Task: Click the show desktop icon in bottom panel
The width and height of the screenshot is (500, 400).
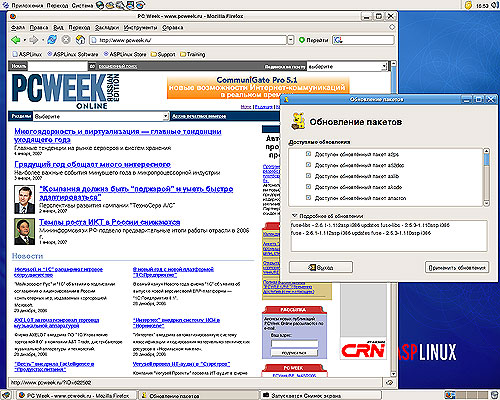Action: tap(6, 395)
